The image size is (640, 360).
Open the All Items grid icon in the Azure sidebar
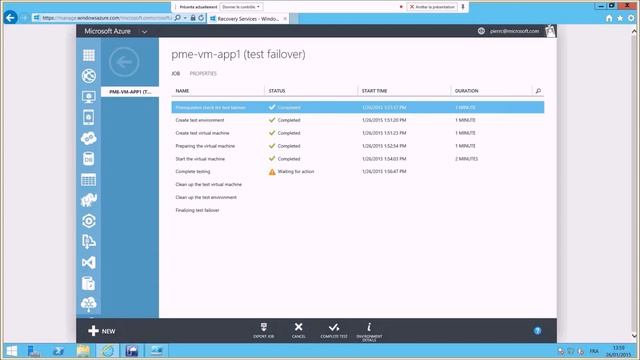click(89, 55)
